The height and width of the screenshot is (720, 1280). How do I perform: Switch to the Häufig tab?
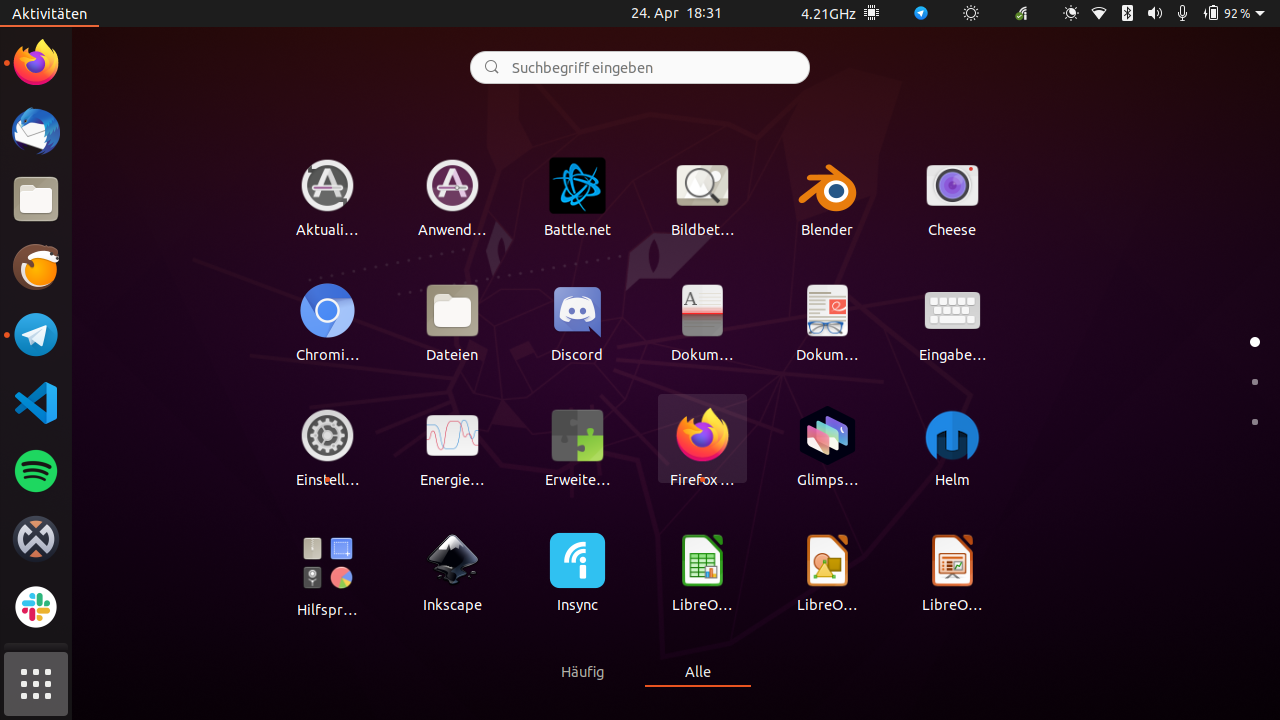[x=583, y=672]
